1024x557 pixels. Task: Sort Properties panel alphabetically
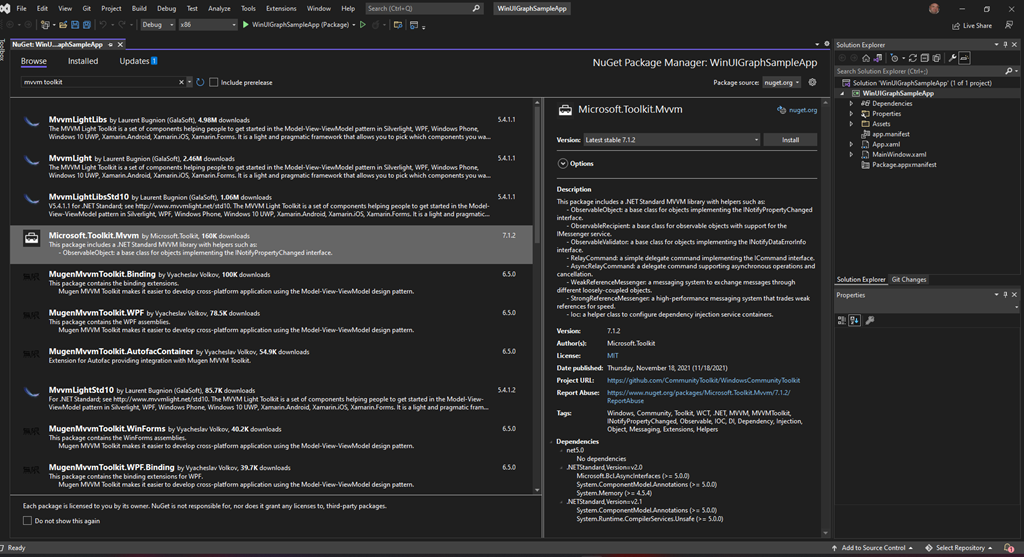855,320
